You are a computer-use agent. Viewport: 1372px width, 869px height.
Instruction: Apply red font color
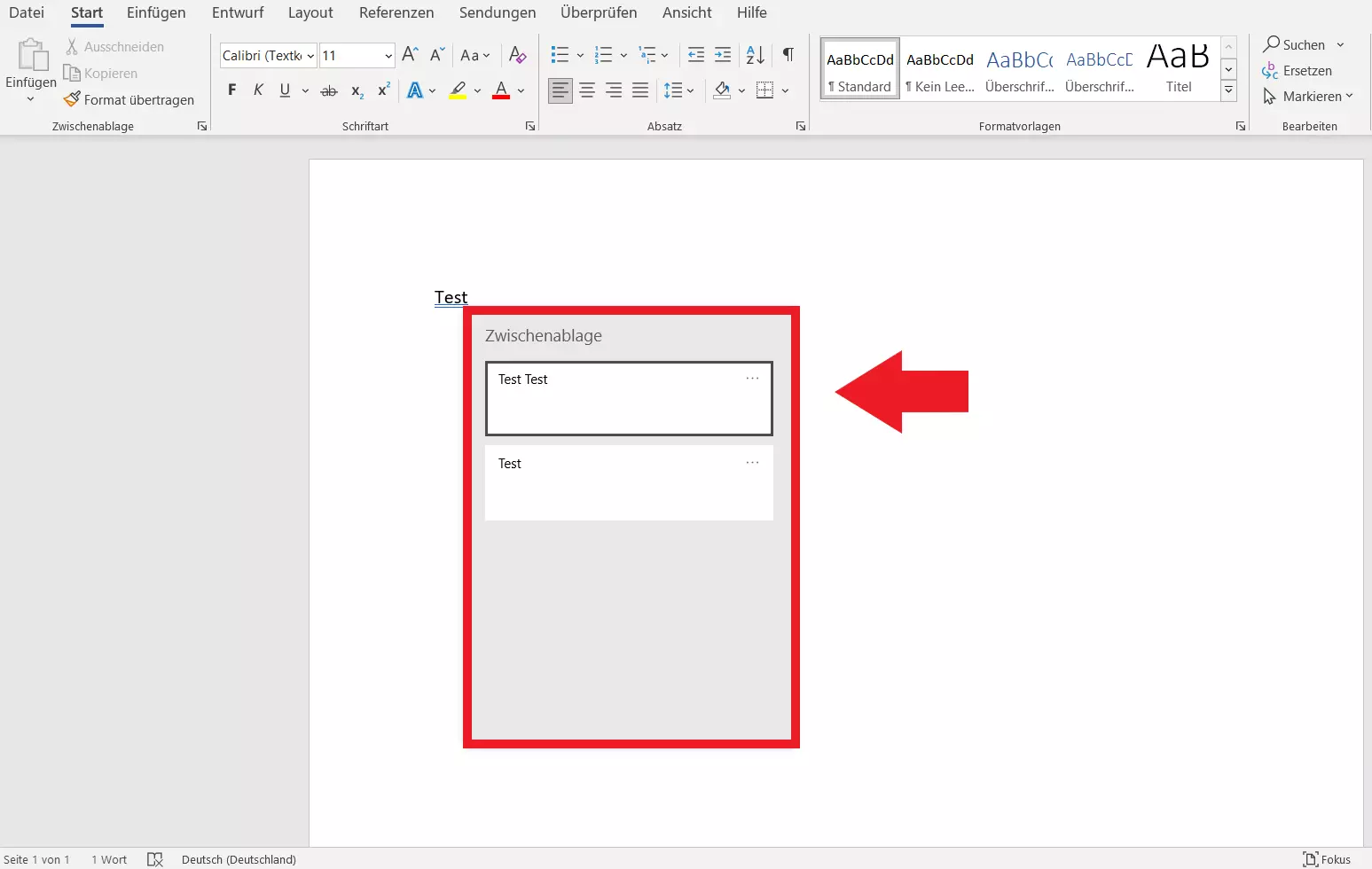tap(501, 90)
